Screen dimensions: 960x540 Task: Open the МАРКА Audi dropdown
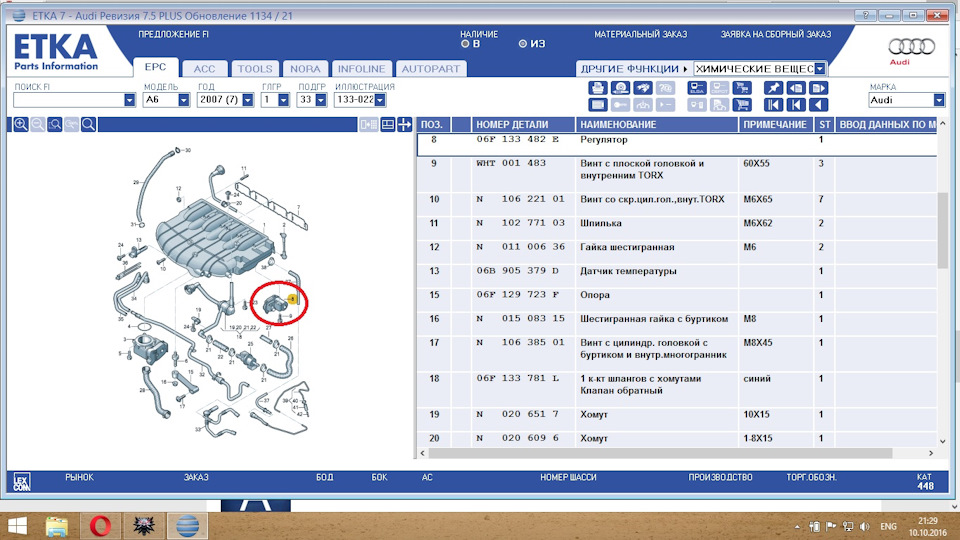(x=939, y=100)
